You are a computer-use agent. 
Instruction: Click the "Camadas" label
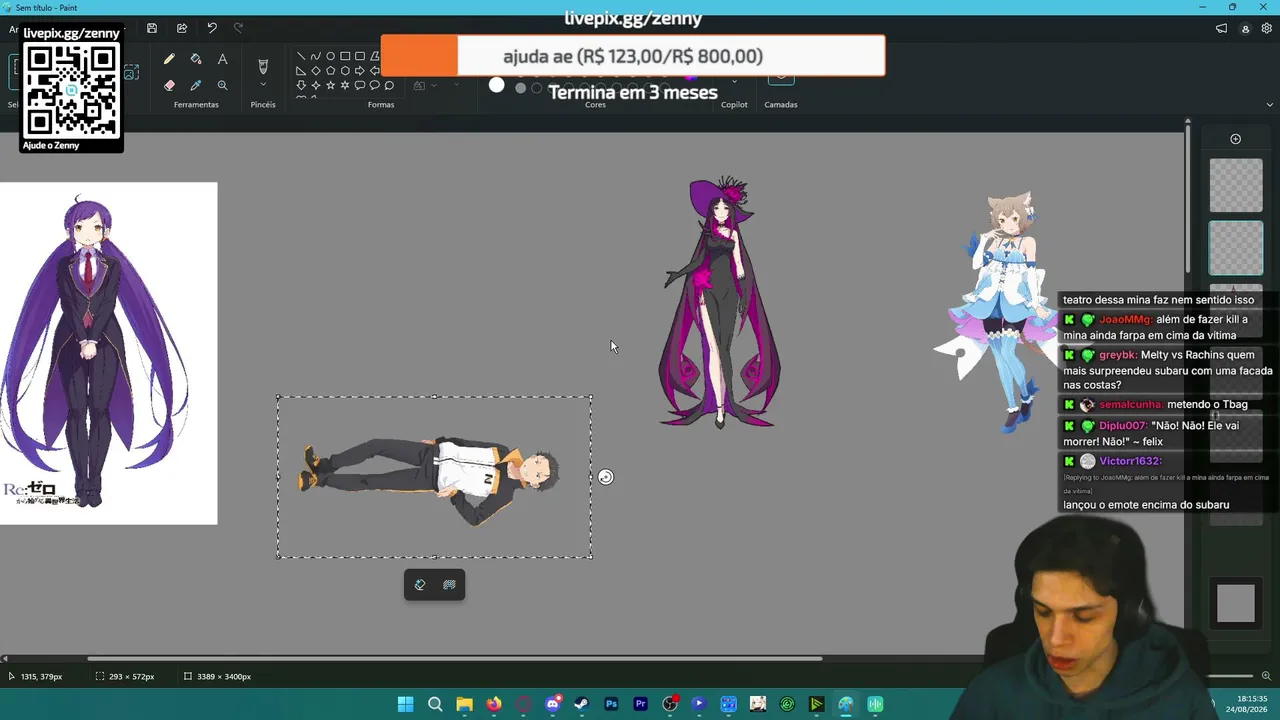[781, 105]
